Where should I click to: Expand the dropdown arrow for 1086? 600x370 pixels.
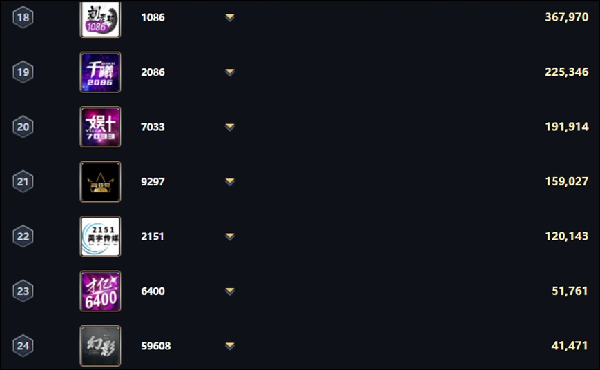[230, 17]
